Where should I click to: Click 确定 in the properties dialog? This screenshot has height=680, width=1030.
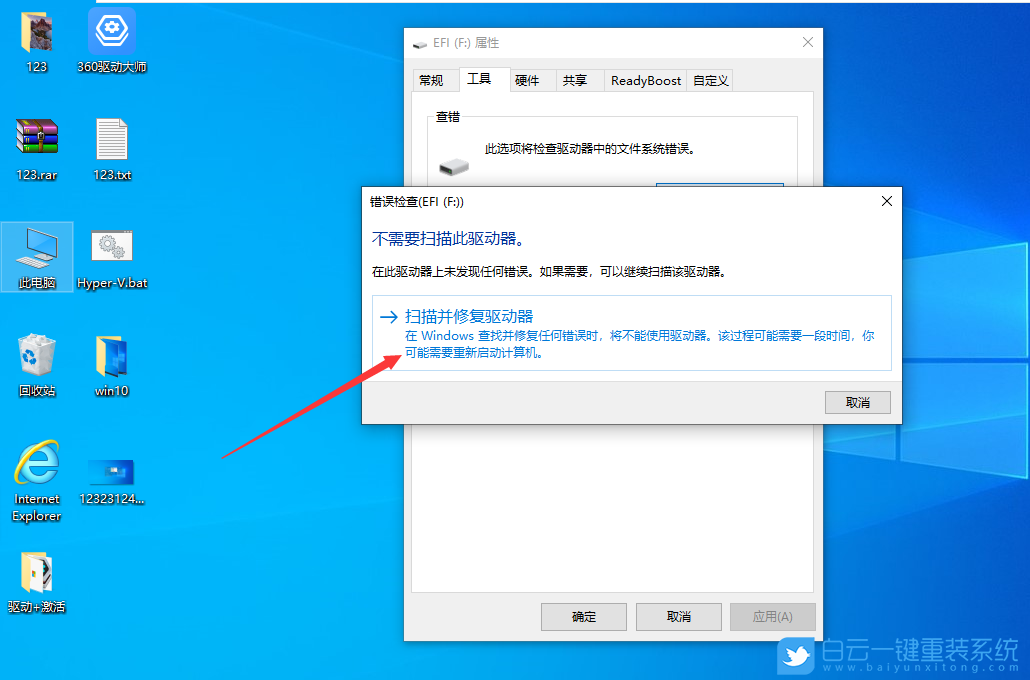point(583,617)
